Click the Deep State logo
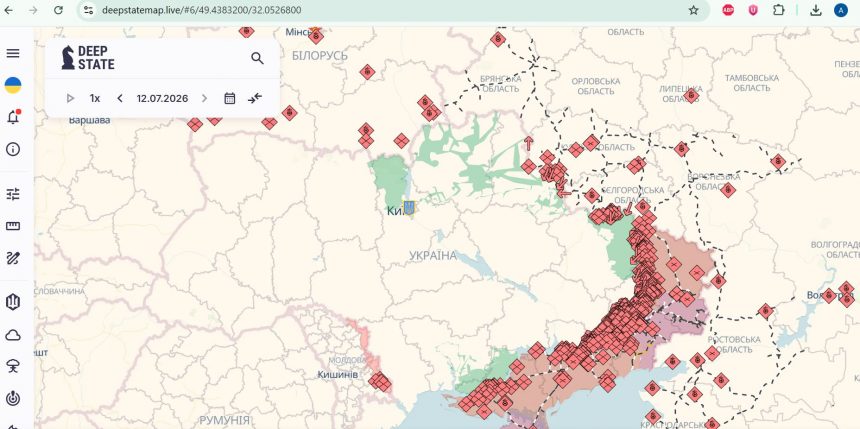Screen dimensions: 860x429 tap(88, 58)
